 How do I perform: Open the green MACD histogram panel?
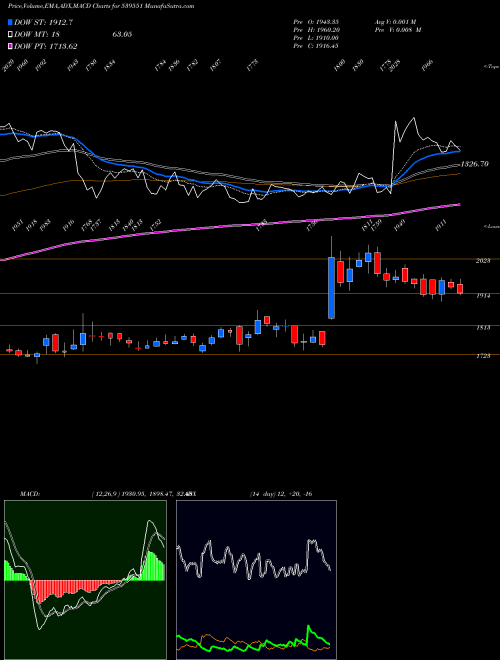(x=85, y=580)
